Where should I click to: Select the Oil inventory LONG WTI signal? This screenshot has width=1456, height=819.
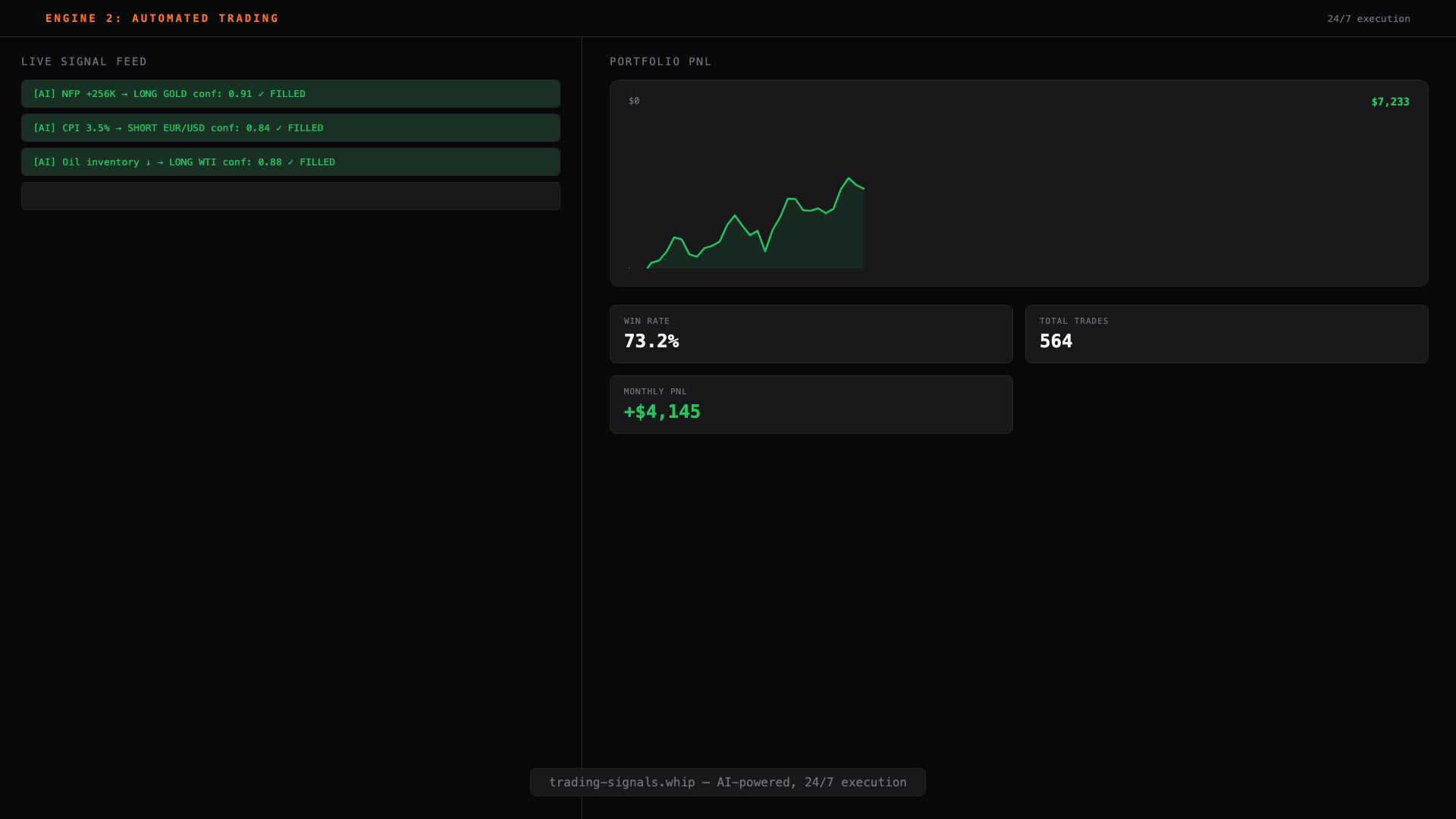290,162
